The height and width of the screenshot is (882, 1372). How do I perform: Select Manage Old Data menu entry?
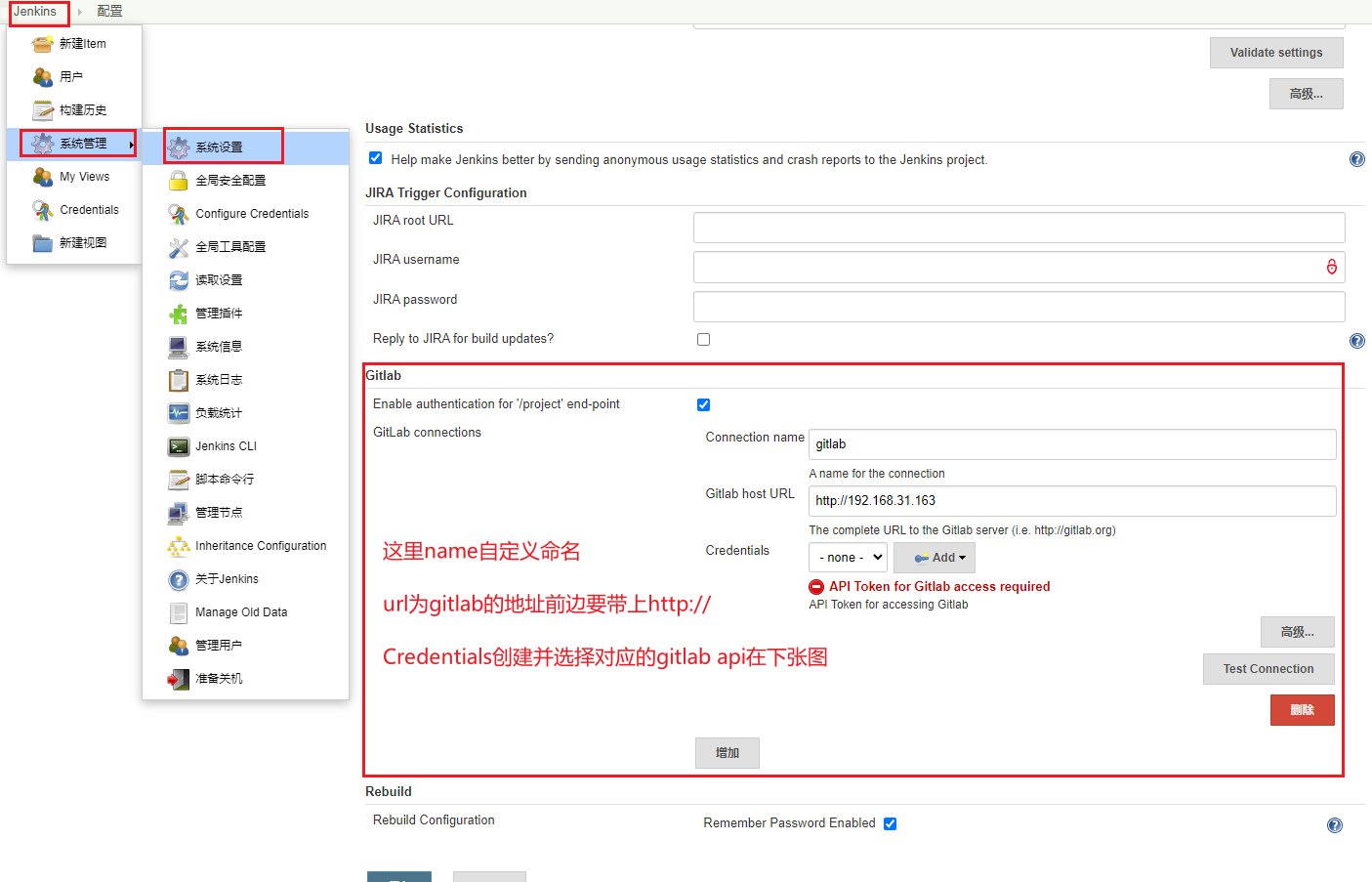pos(246,612)
